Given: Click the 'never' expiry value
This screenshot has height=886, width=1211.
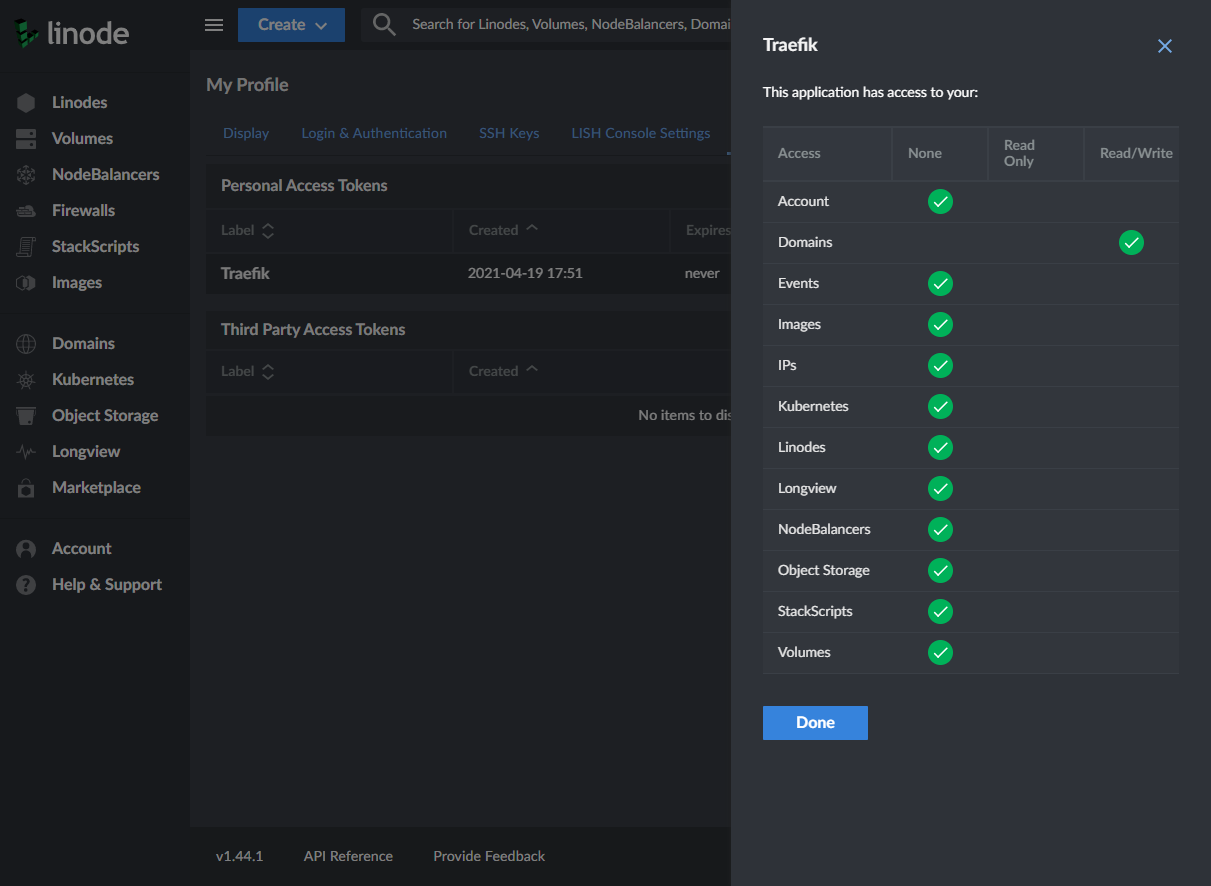Looking at the screenshot, I should pyautogui.click(x=702, y=273).
